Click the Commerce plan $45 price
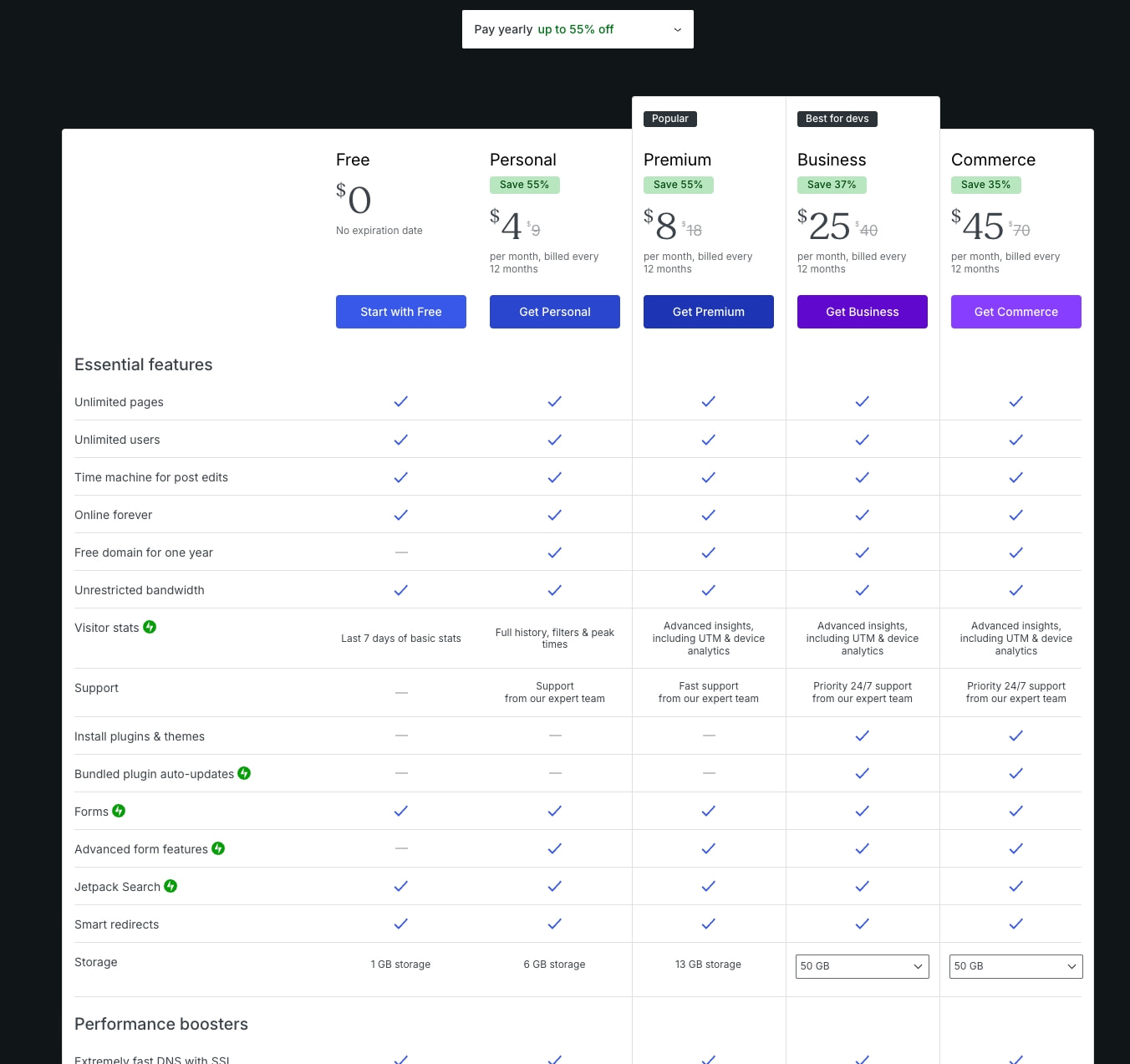The image size is (1130, 1064). coord(978,225)
